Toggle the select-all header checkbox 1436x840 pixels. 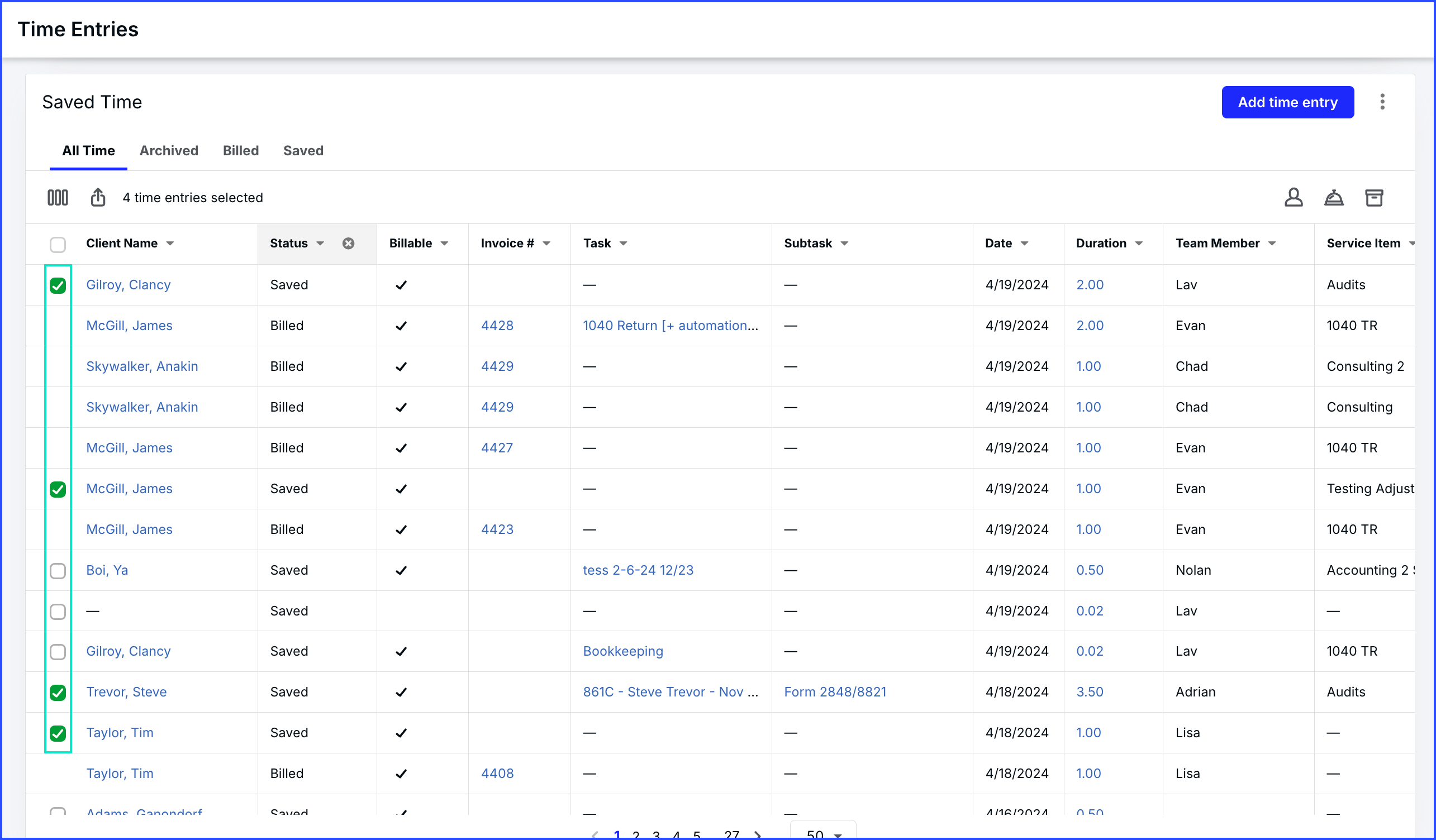(58, 244)
